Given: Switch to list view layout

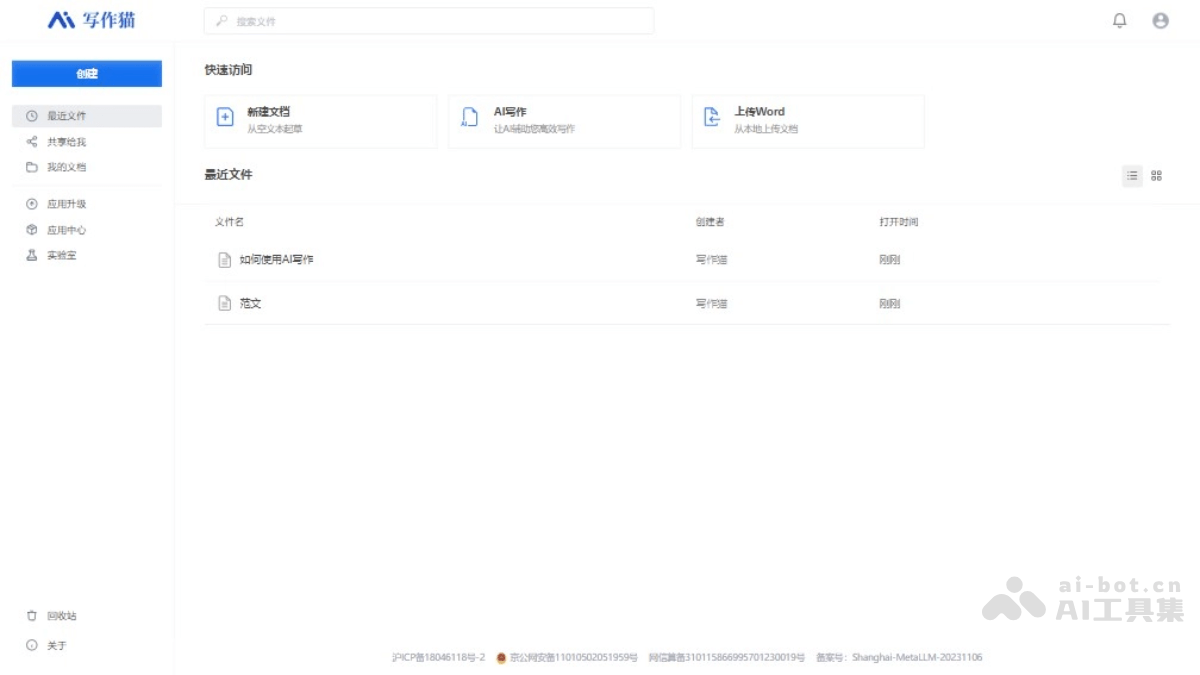Looking at the screenshot, I should [x=1132, y=176].
